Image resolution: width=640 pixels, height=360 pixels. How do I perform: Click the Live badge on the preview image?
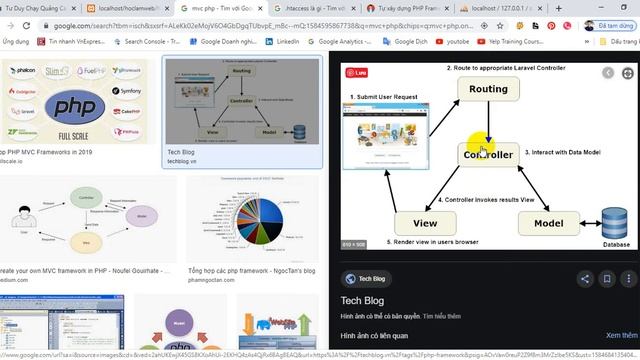(x=357, y=73)
